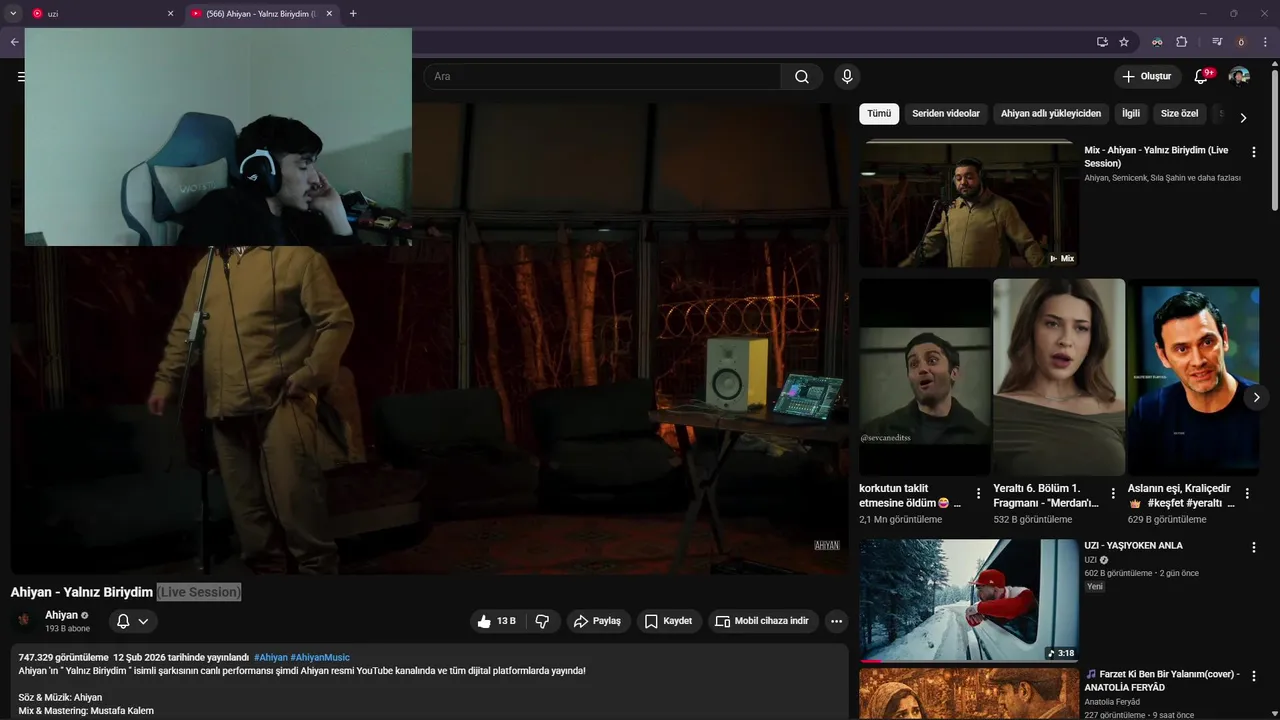Open the YouTube account avatar menu
The image size is (1280, 720).
1239,77
